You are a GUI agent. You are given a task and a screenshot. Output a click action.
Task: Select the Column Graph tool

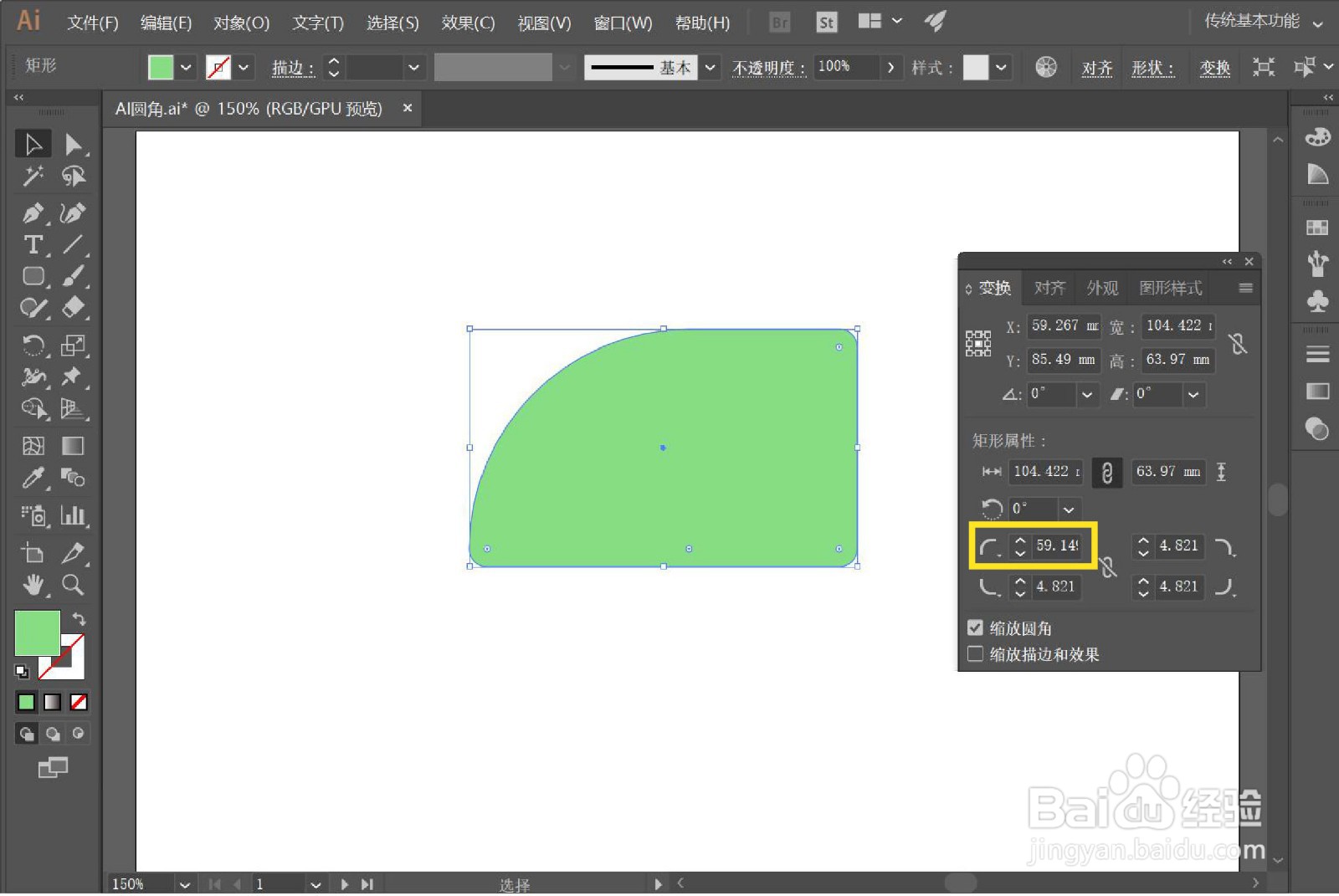coord(74,515)
